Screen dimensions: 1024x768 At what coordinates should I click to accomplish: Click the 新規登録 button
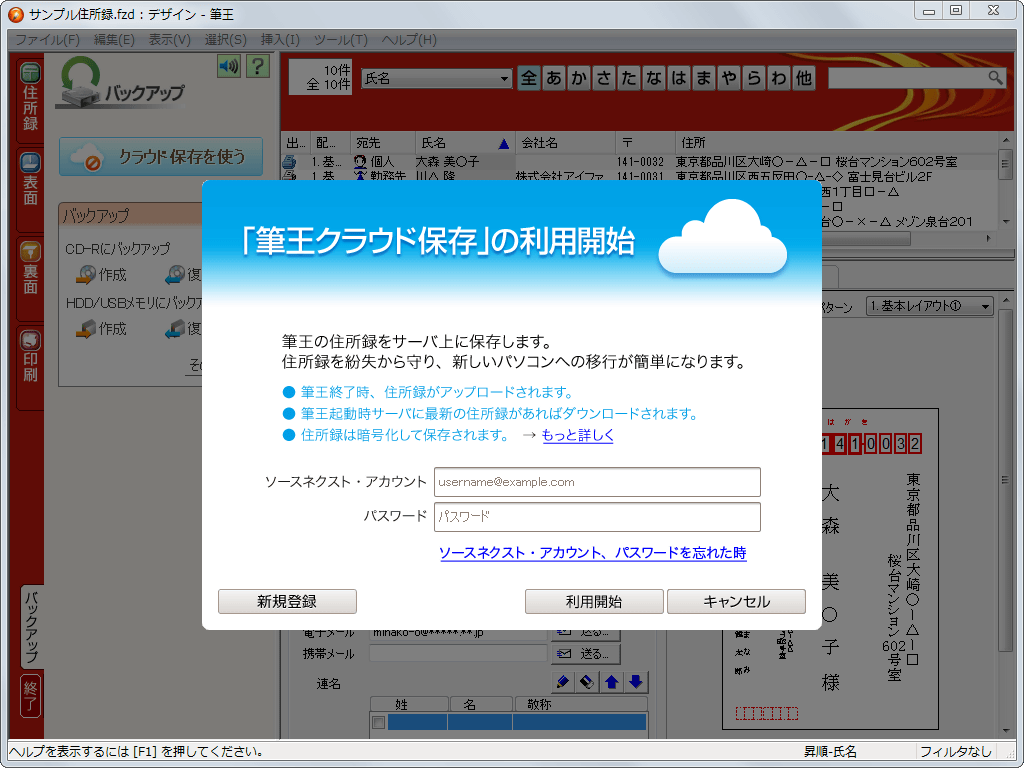(287, 601)
